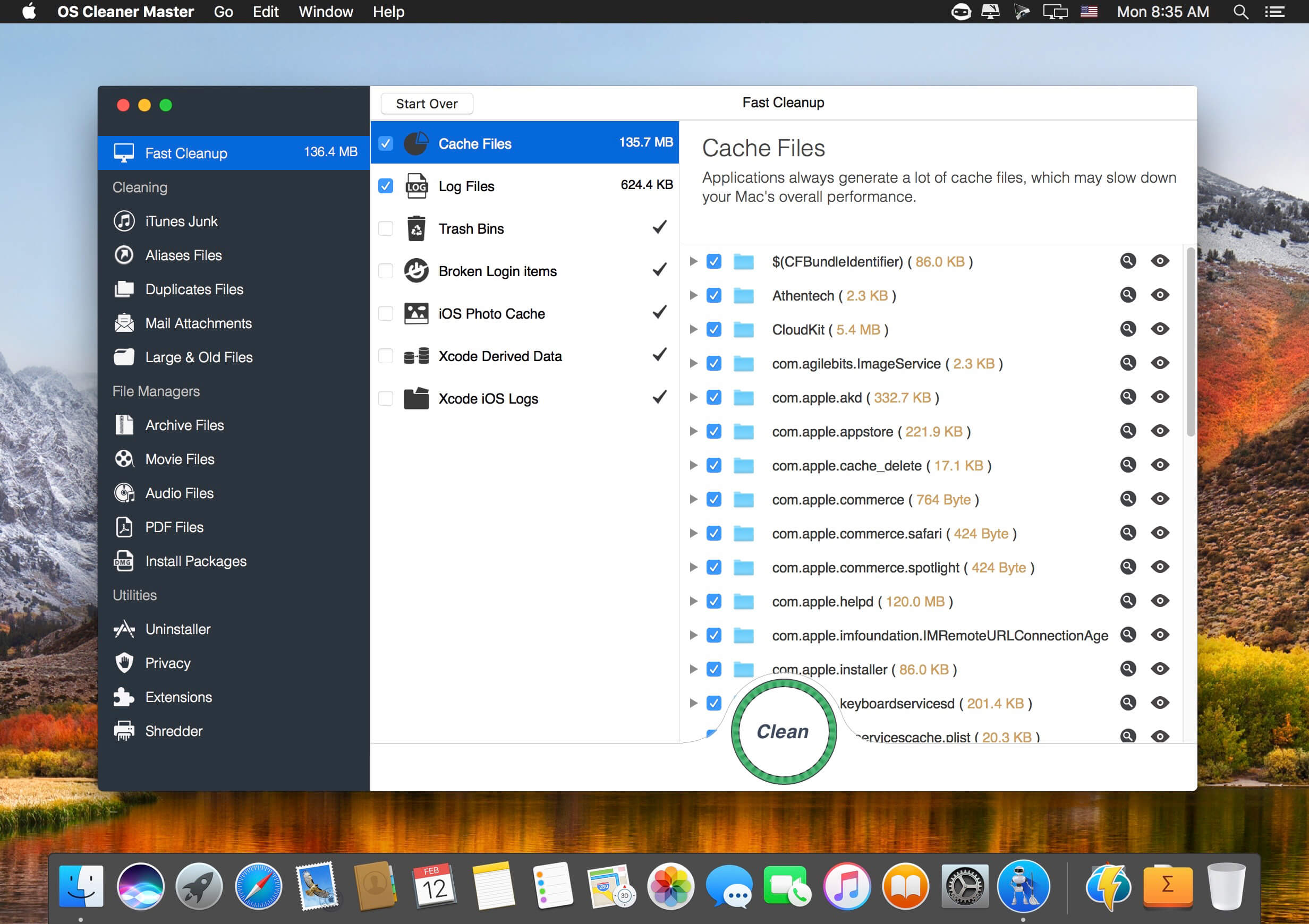Select the Large & Old Files icon

point(125,357)
